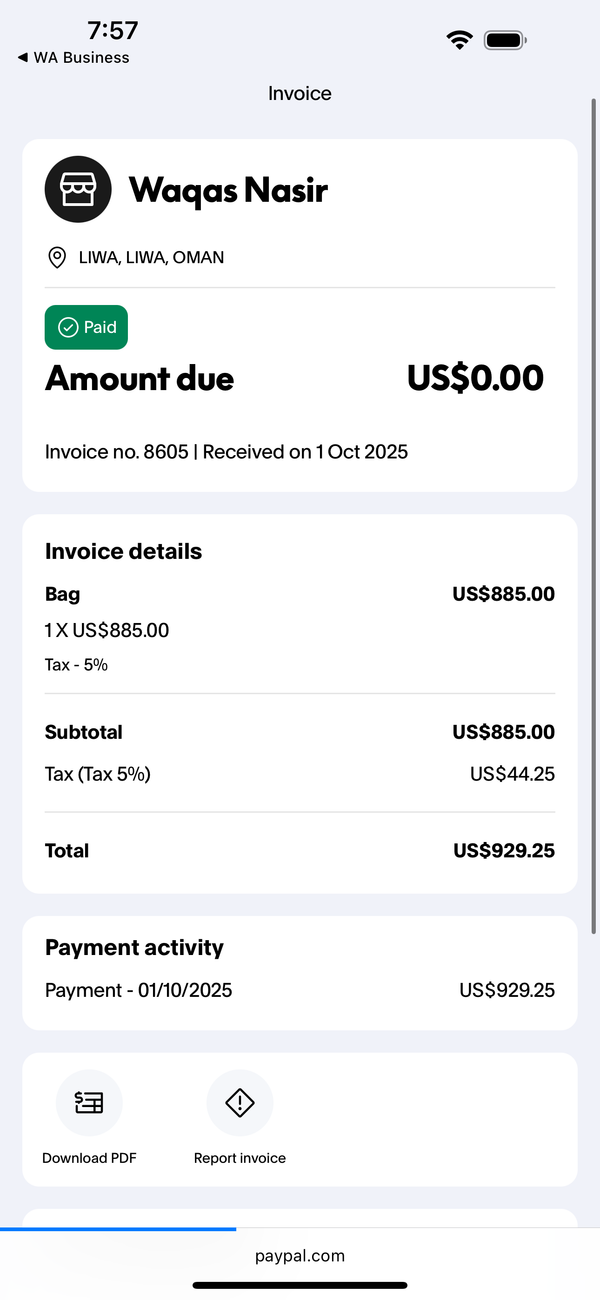Tap the merchant storefront avatar icon

(78, 189)
